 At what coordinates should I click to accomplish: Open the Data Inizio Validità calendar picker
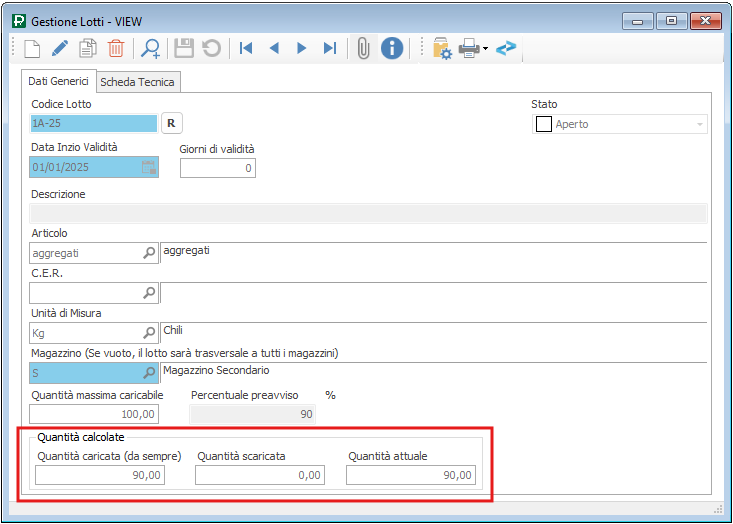(x=149, y=168)
